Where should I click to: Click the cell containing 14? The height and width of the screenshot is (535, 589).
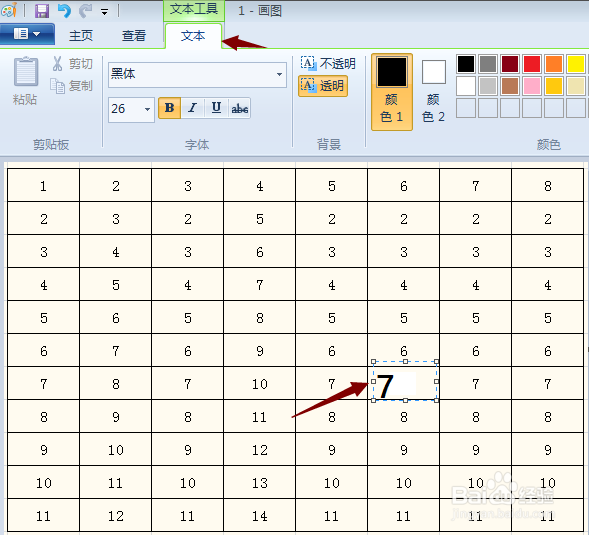coord(260,515)
